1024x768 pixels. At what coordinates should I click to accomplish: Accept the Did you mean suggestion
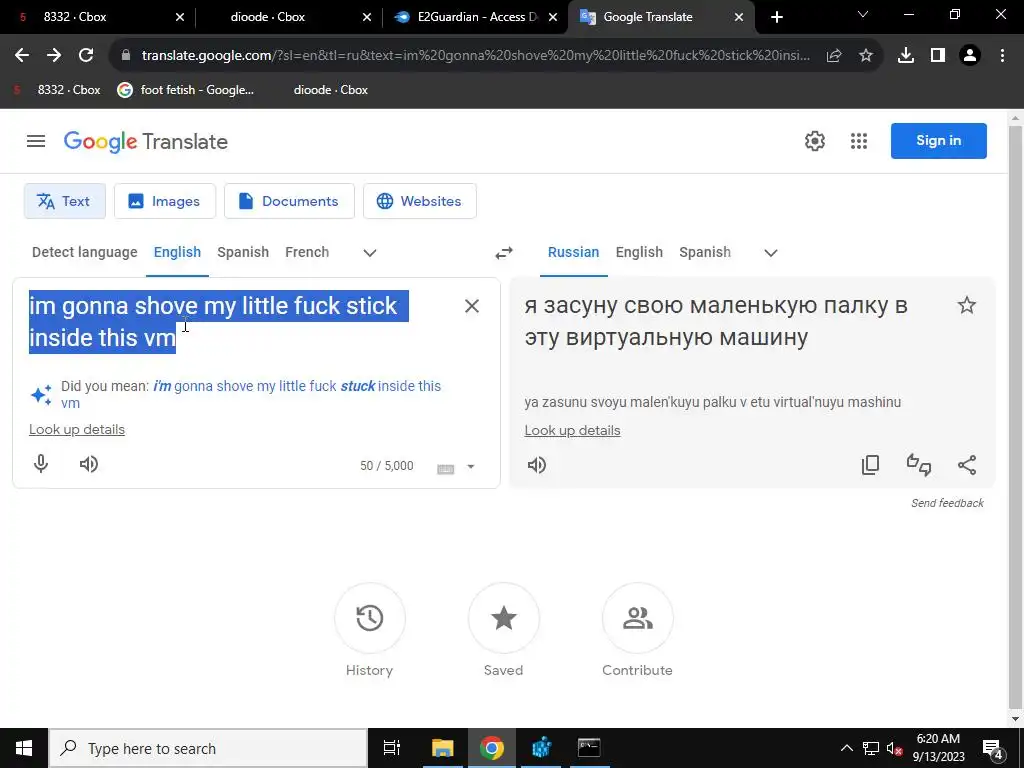251,394
